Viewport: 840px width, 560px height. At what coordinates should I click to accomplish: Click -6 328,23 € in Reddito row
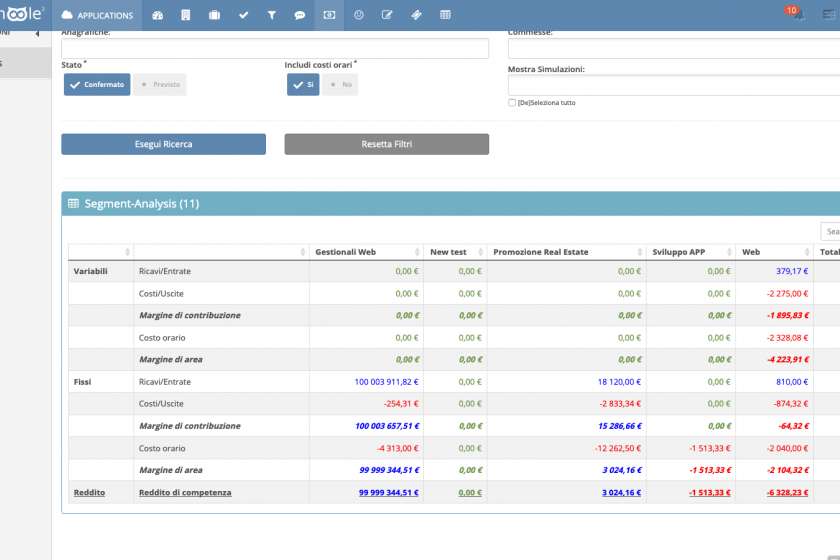(x=787, y=492)
